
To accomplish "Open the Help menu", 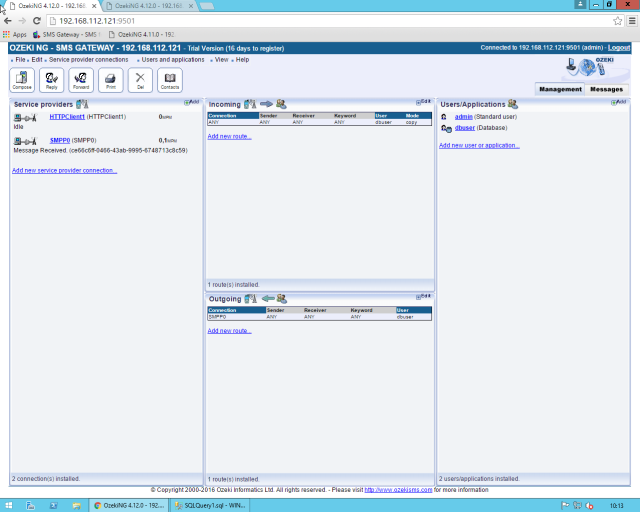I will tap(242, 60).
